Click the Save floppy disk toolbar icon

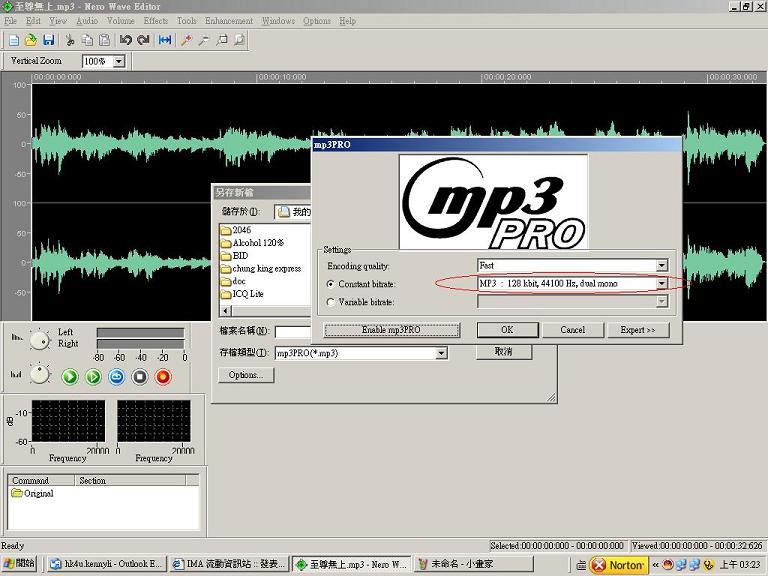(49, 40)
